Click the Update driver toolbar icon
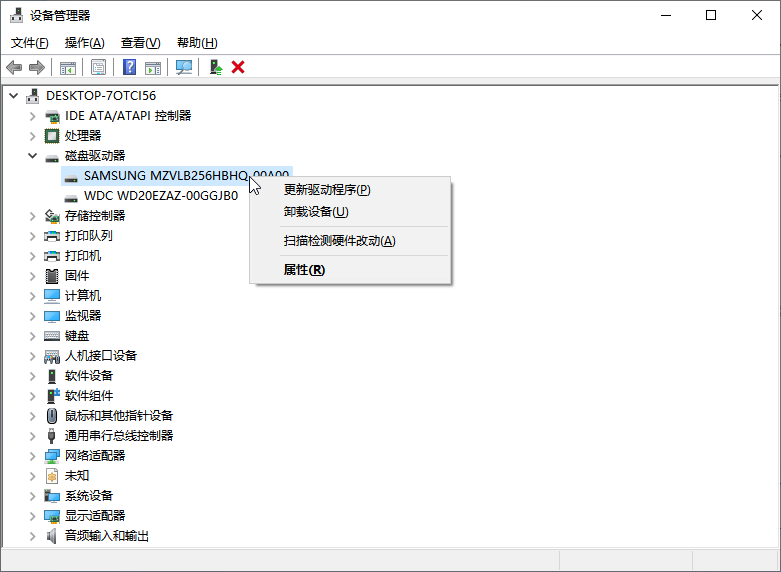 (x=215, y=67)
